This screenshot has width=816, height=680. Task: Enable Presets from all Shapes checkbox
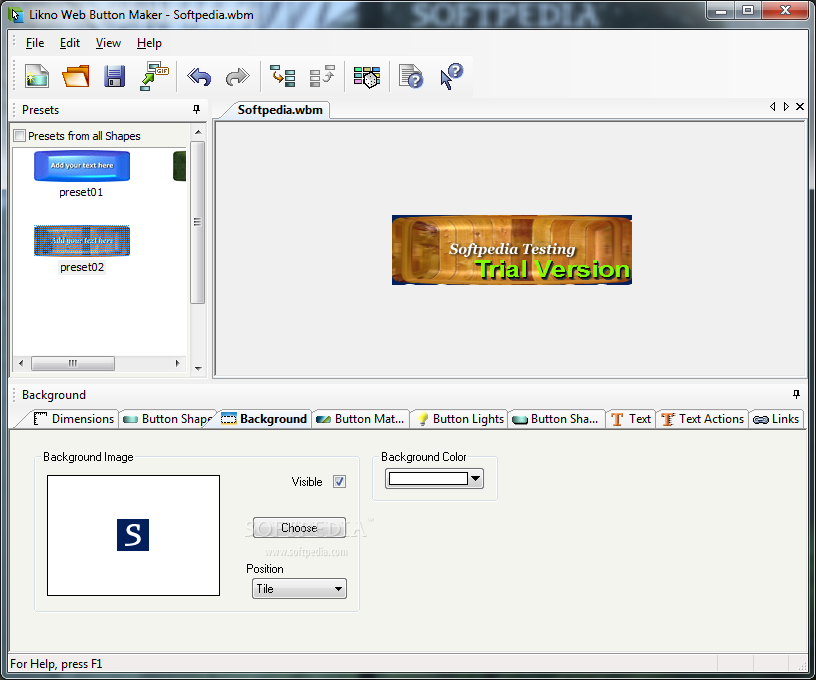click(x=20, y=136)
